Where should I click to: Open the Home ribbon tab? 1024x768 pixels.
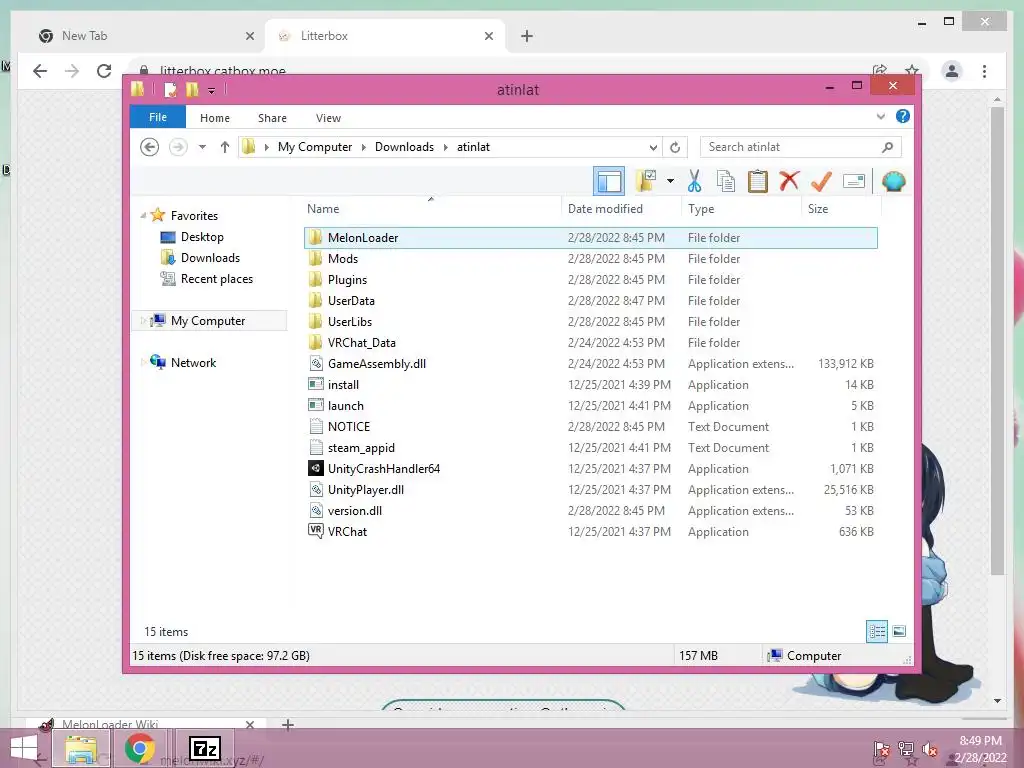pos(215,118)
